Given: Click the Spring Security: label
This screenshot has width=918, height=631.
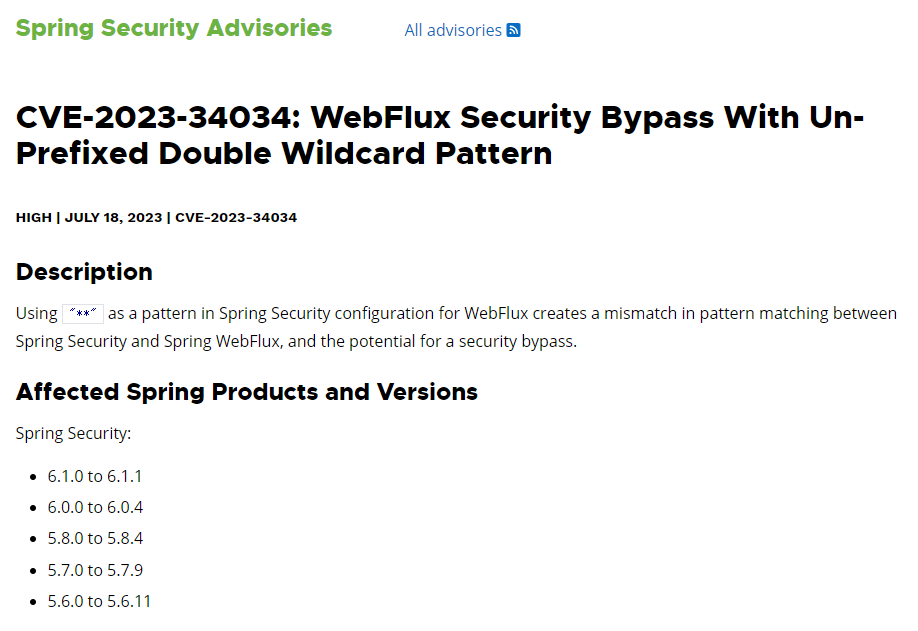Looking at the screenshot, I should tap(73, 434).
